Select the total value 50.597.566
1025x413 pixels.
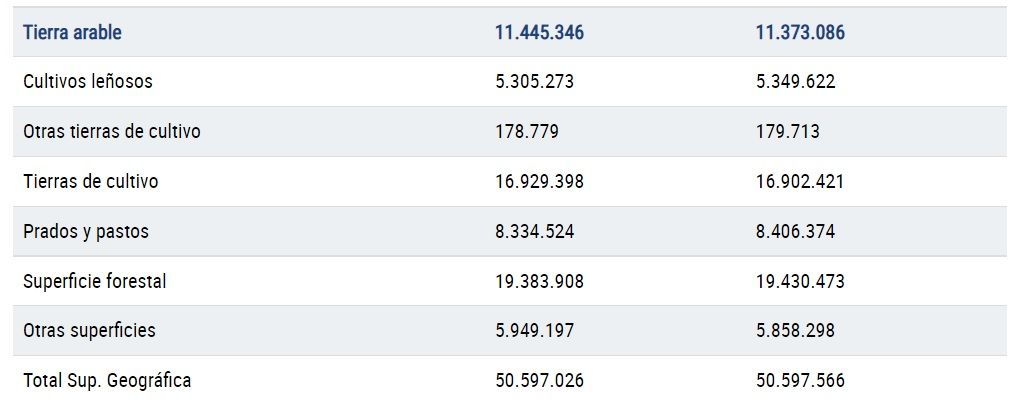(x=800, y=381)
